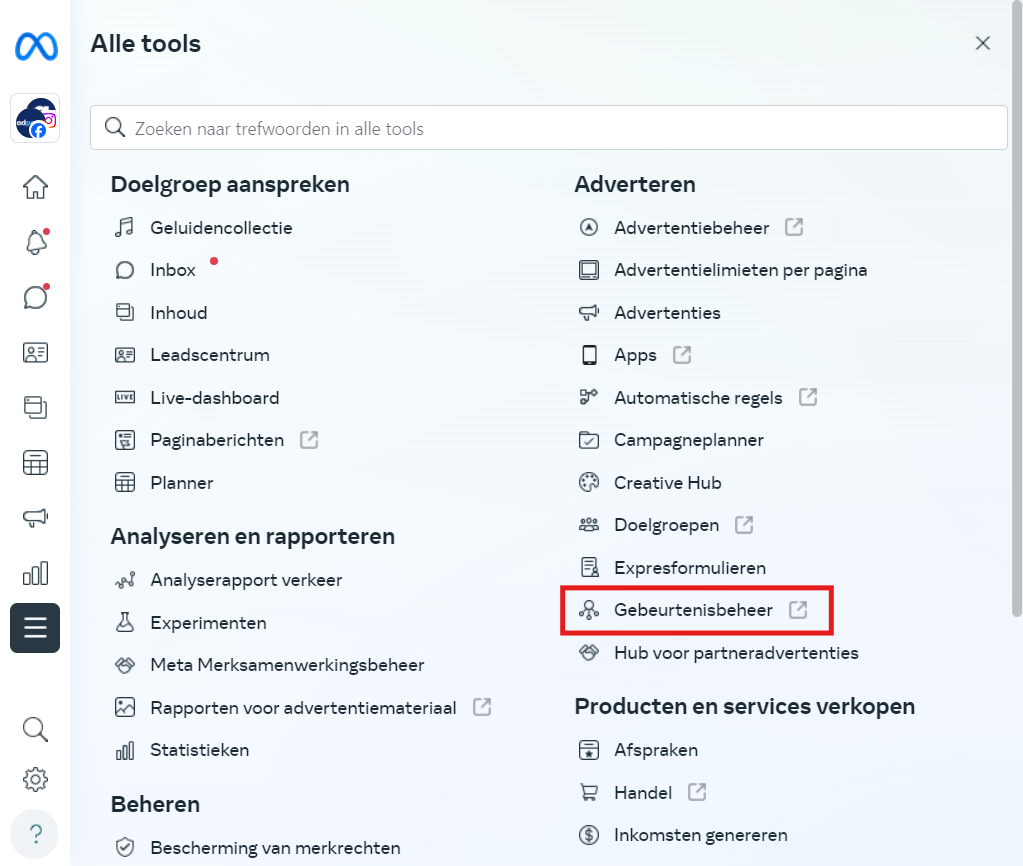The width and height of the screenshot is (1023, 866).
Task: Open Campagneplanner
Action: [688, 440]
